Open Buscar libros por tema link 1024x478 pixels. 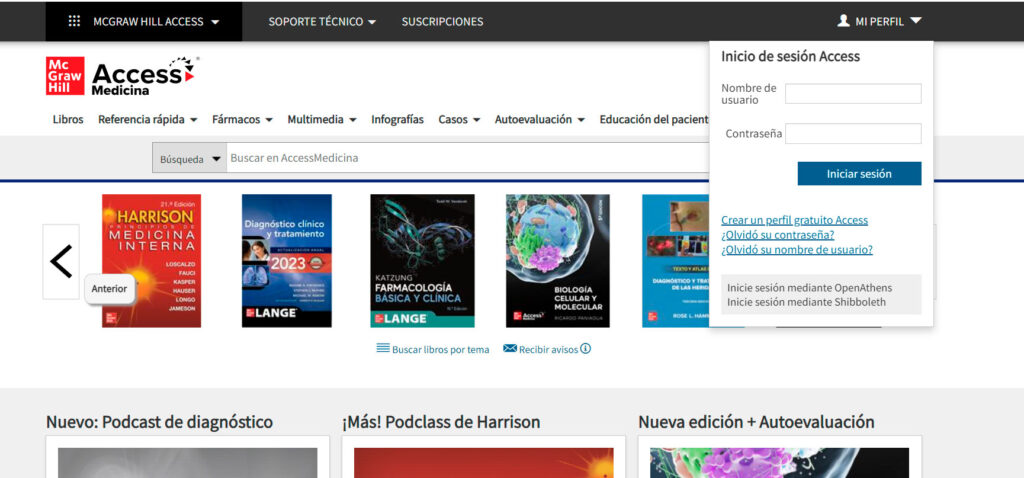click(x=440, y=349)
